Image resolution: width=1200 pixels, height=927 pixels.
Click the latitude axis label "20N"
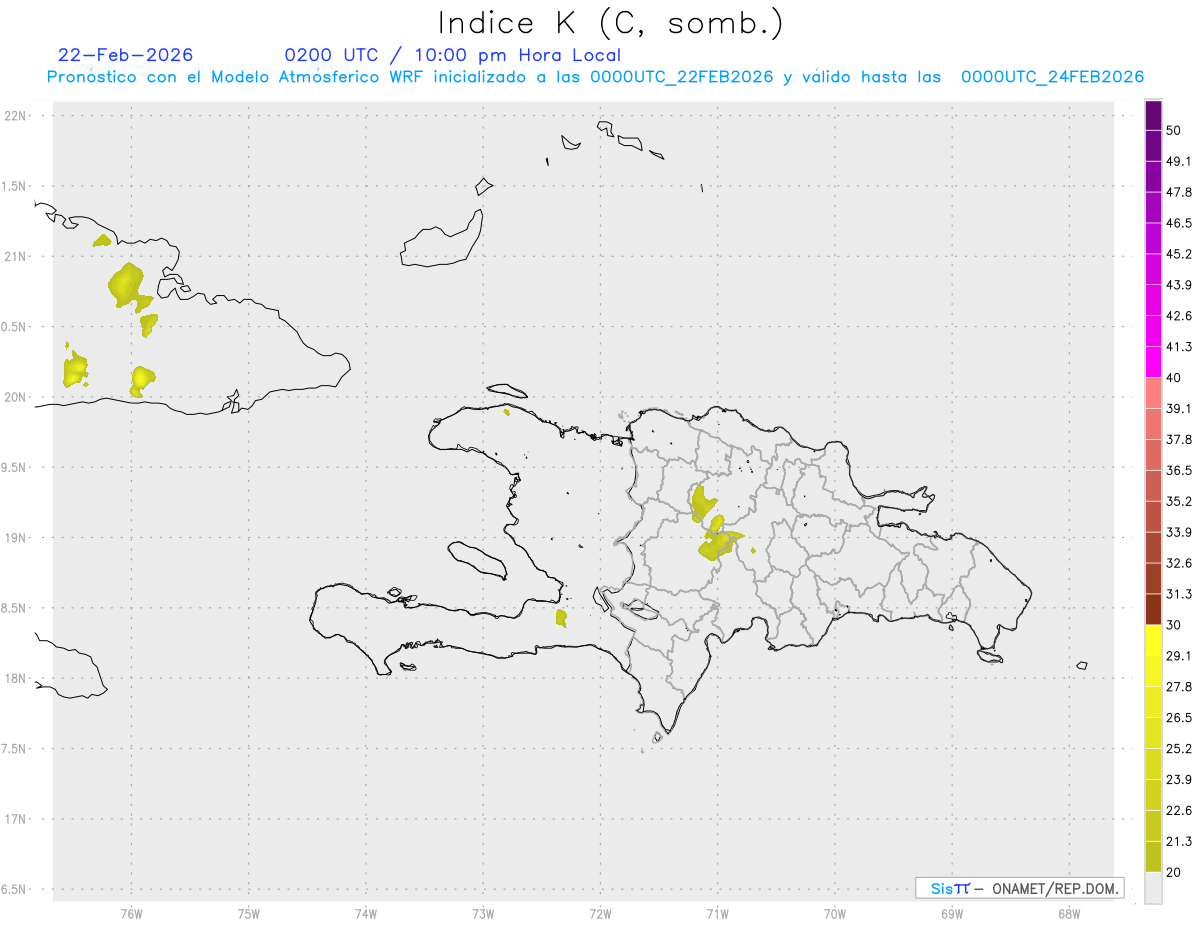pyautogui.click(x=16, y=397)
